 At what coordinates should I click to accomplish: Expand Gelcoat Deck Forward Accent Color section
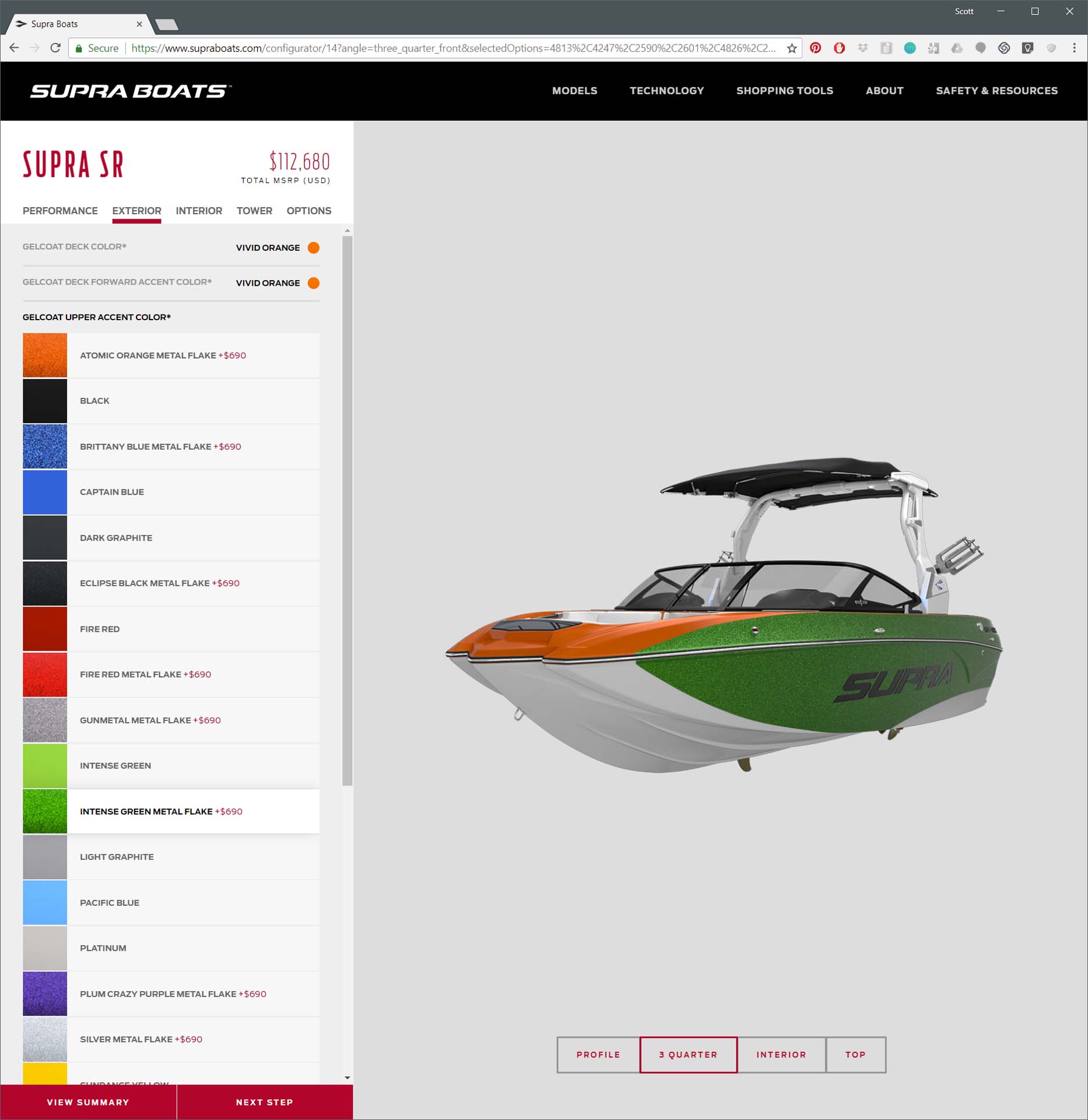171,283
